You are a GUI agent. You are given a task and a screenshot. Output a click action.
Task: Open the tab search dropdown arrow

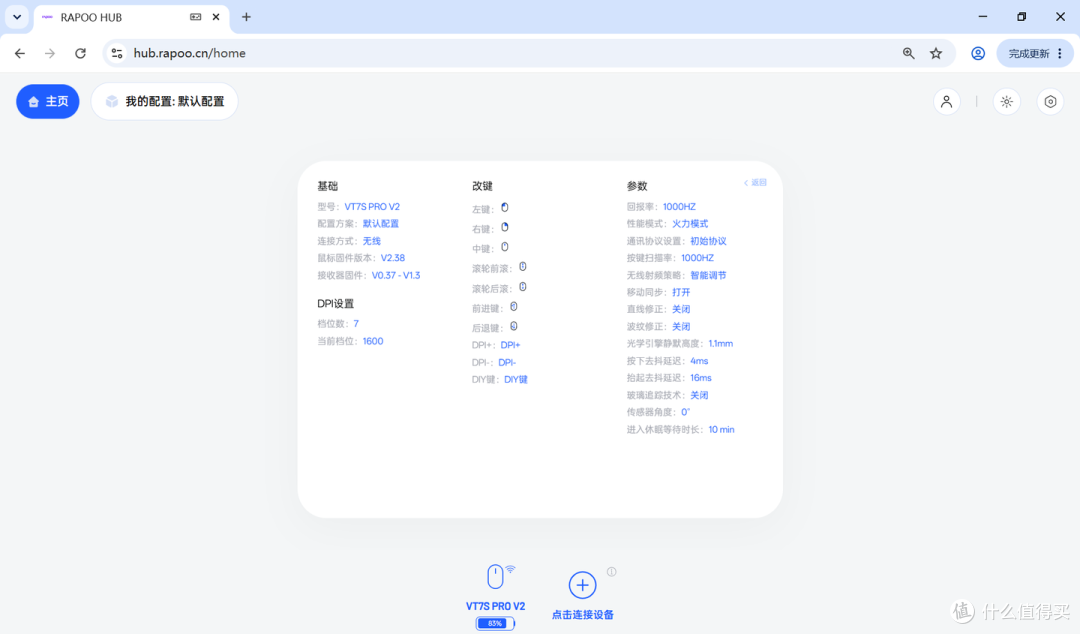[x=17, y=17]
